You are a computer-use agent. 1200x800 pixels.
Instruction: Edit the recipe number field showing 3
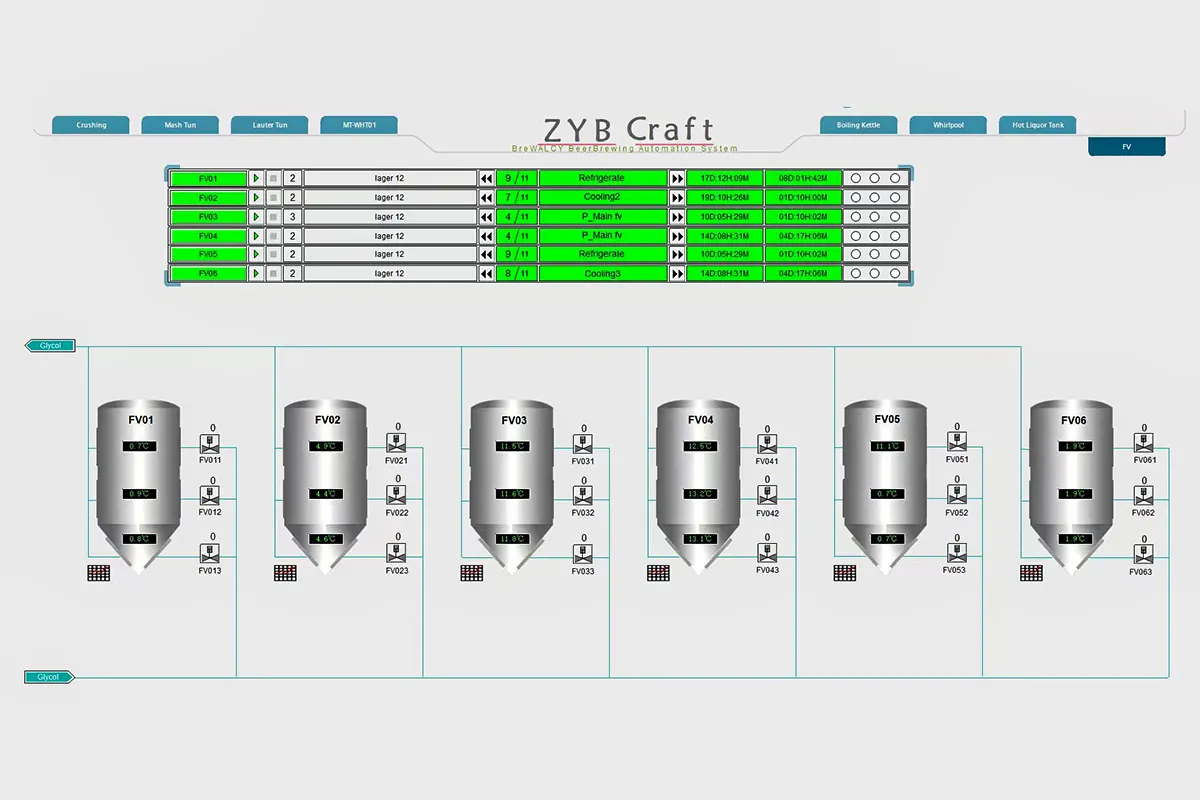[x=292, y=216]
